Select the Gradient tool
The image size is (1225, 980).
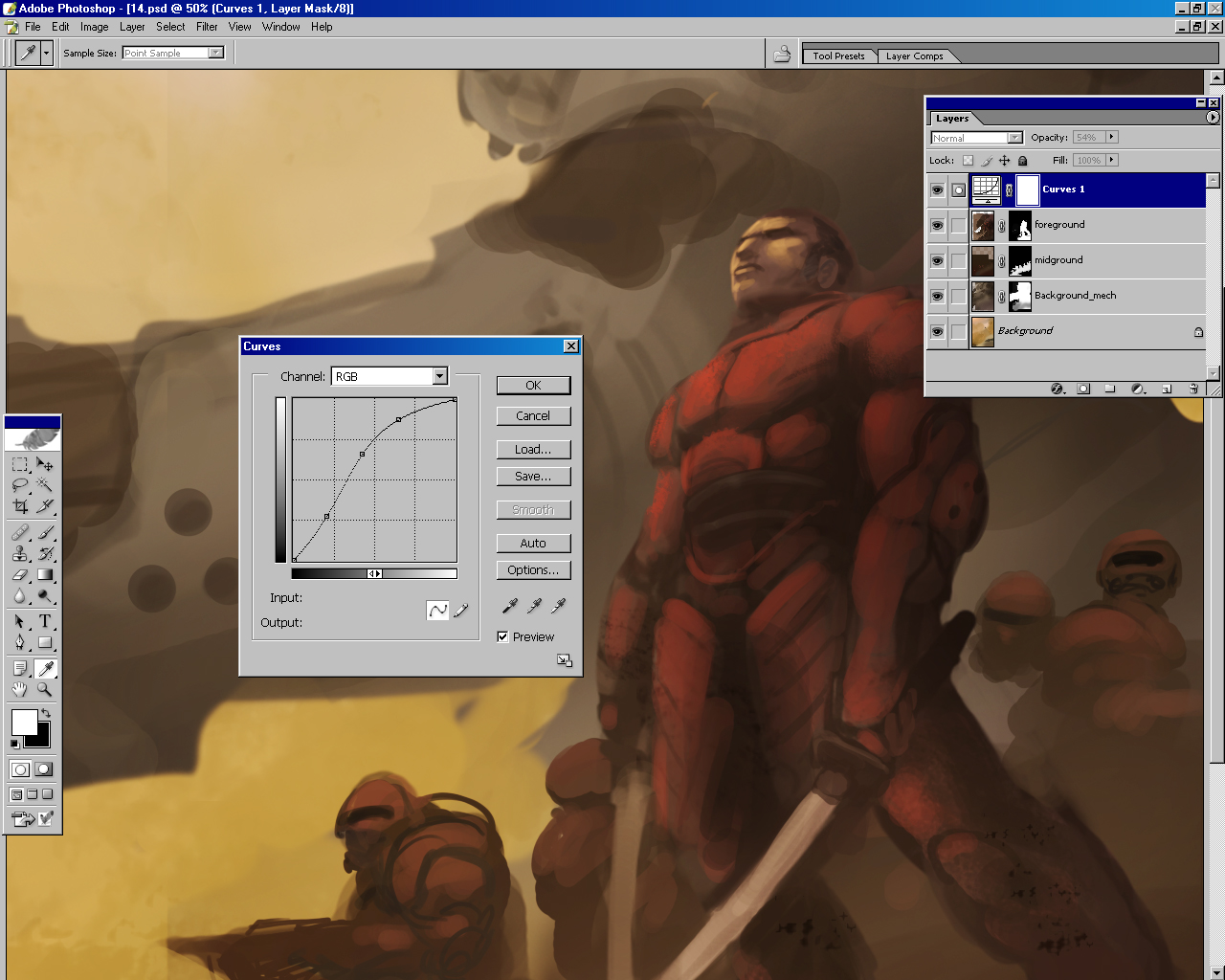point(45,574)
